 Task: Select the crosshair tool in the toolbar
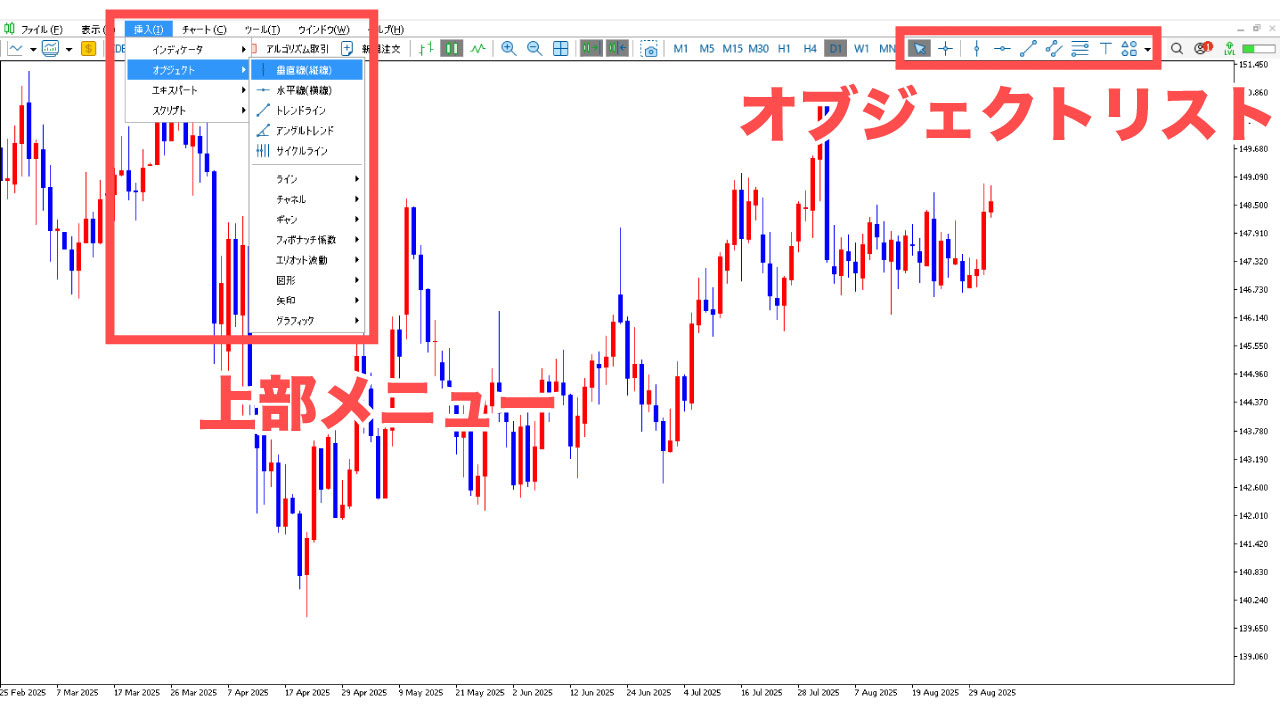click(945, 47)
